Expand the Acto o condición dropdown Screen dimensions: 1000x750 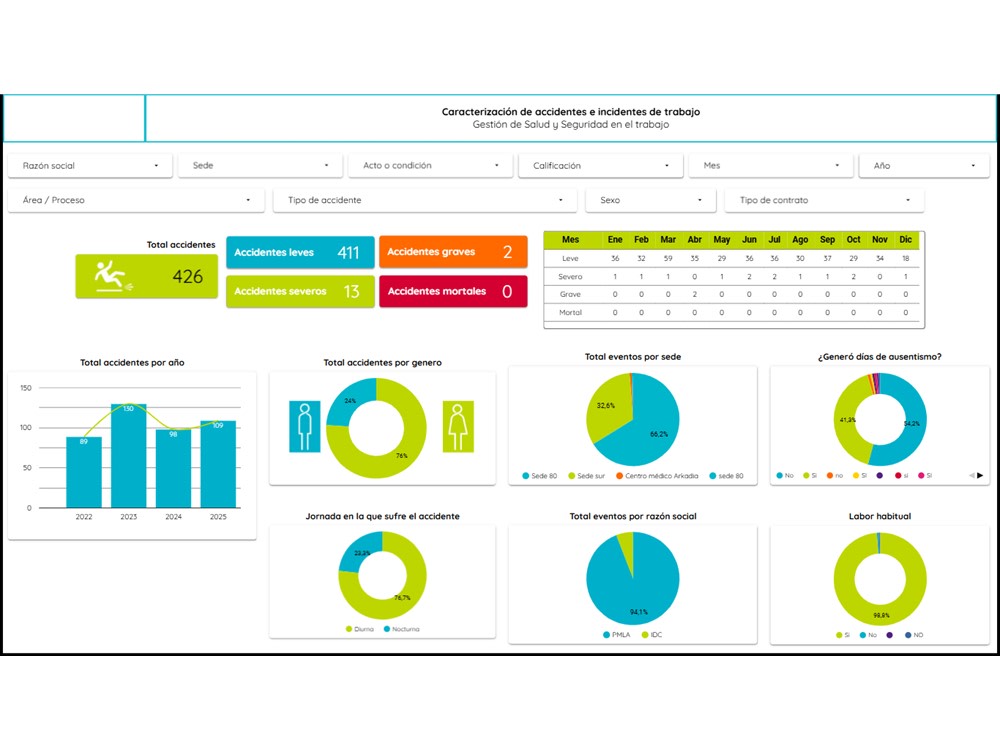coord(430,166)
